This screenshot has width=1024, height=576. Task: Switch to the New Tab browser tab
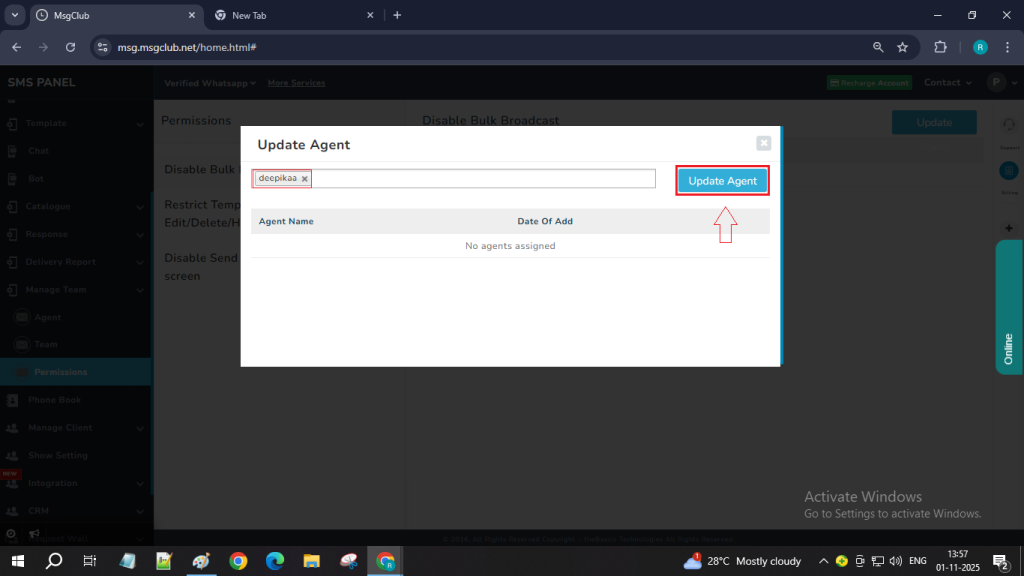(290, 15)
